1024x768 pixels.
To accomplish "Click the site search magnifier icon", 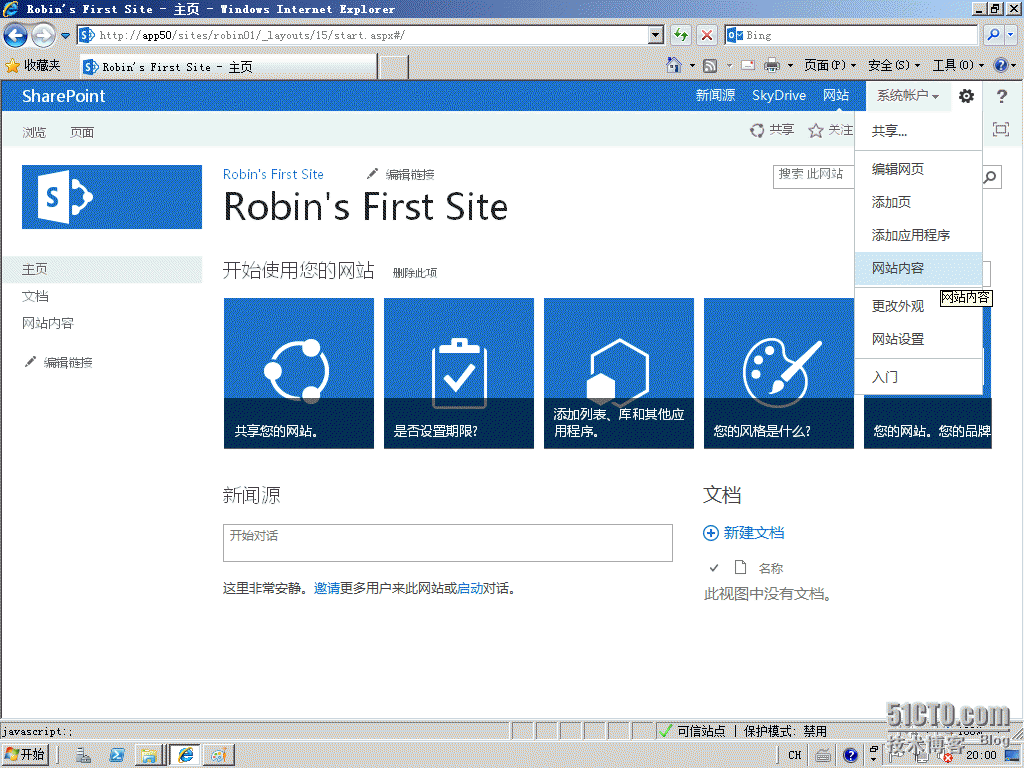I will click(990, 177).
